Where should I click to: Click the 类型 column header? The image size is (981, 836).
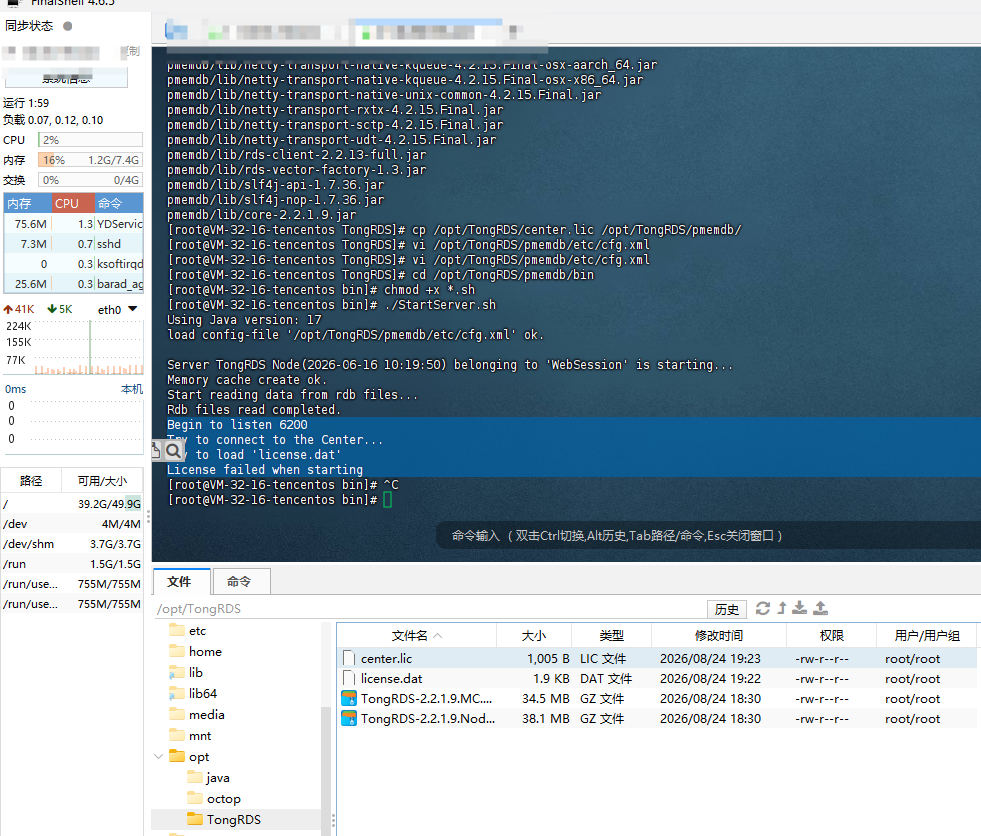click(611, 636)
